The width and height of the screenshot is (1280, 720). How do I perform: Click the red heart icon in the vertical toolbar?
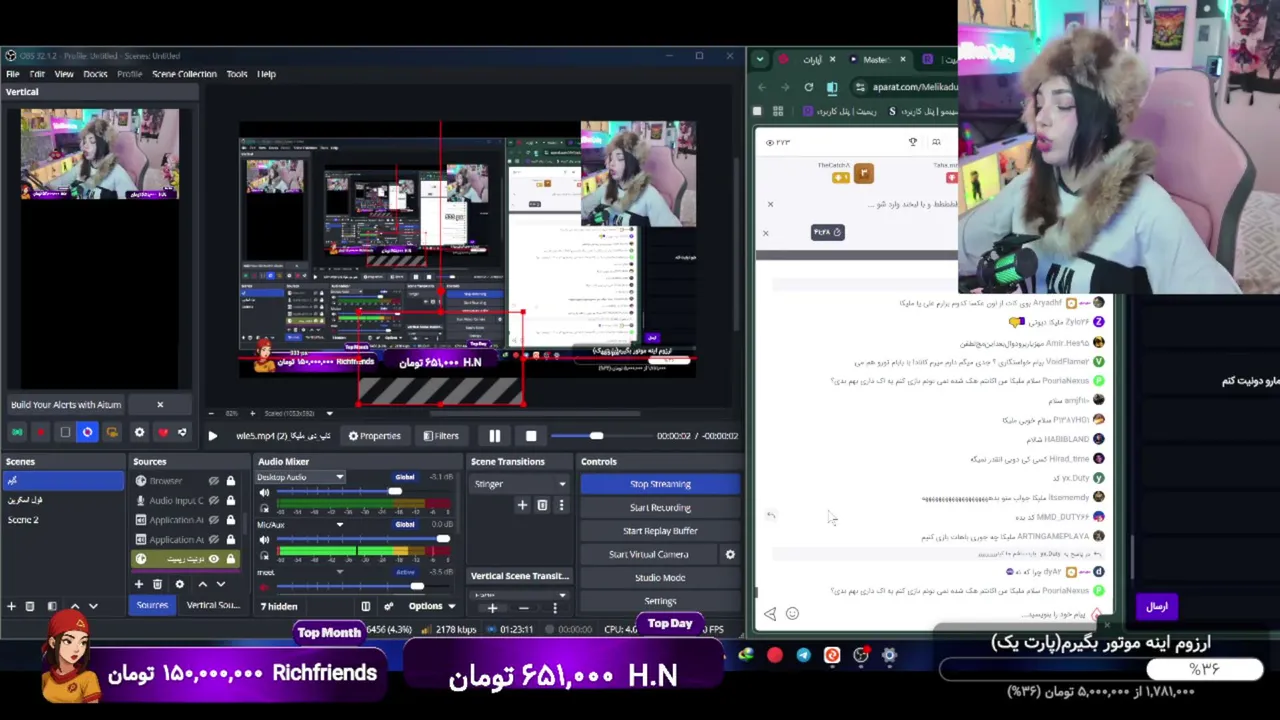pyautogui.click(x=163, y=432)
